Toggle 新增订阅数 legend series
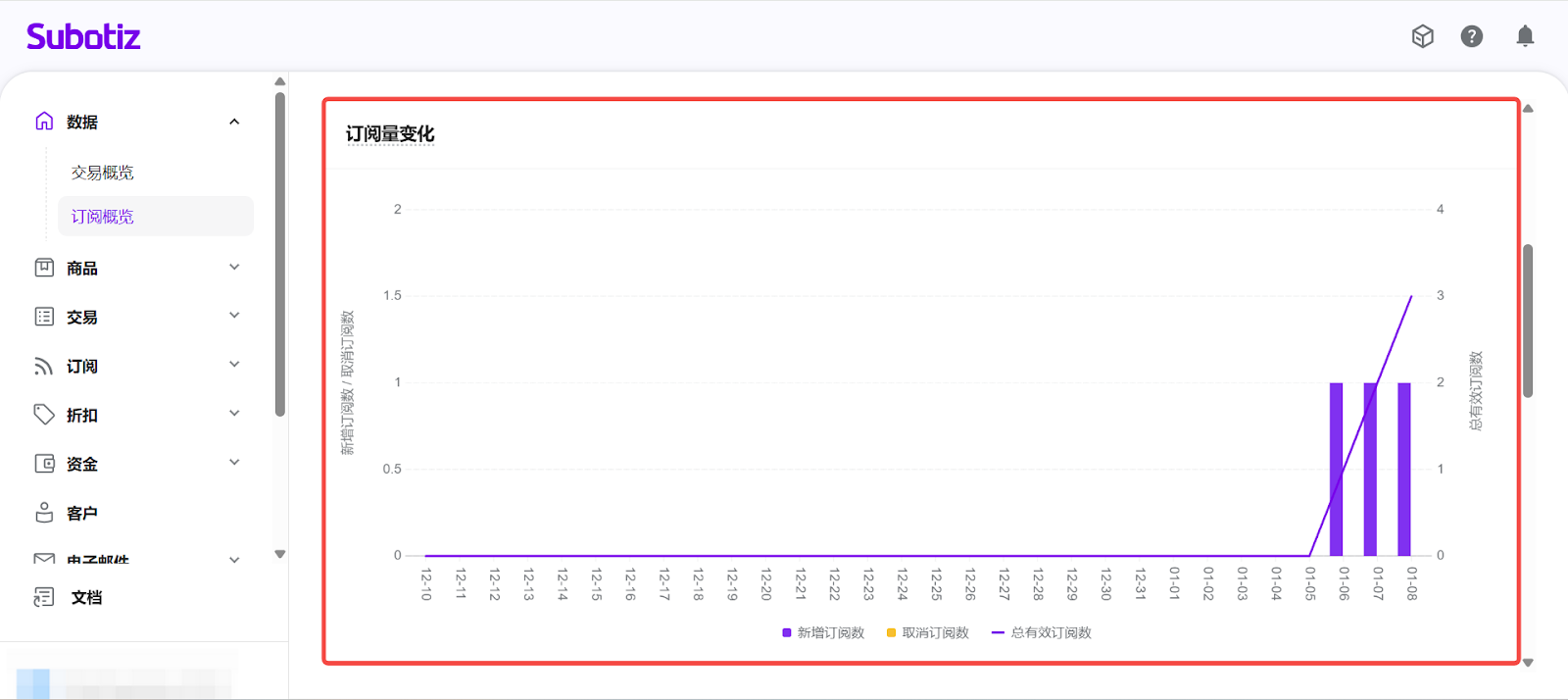This screenshot has height=700, width=1568. pyautogui.click(x=823, y=633)
